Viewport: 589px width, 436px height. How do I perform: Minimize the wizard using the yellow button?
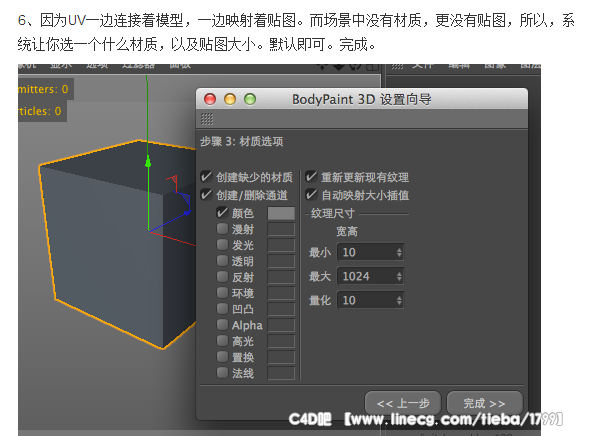click(x=230, y=99)
